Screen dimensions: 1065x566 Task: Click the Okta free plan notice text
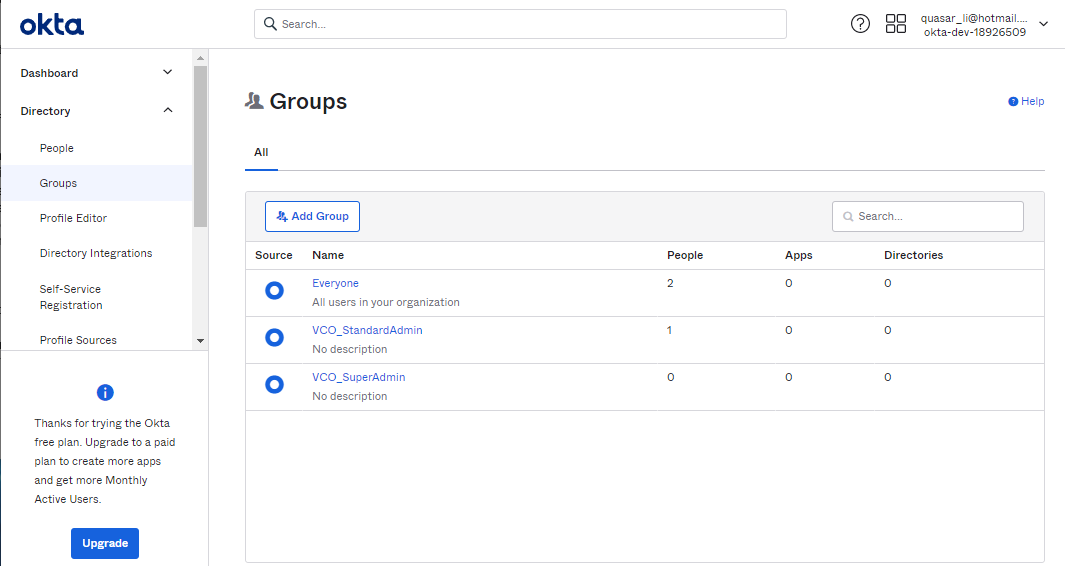tap(105, 461)
